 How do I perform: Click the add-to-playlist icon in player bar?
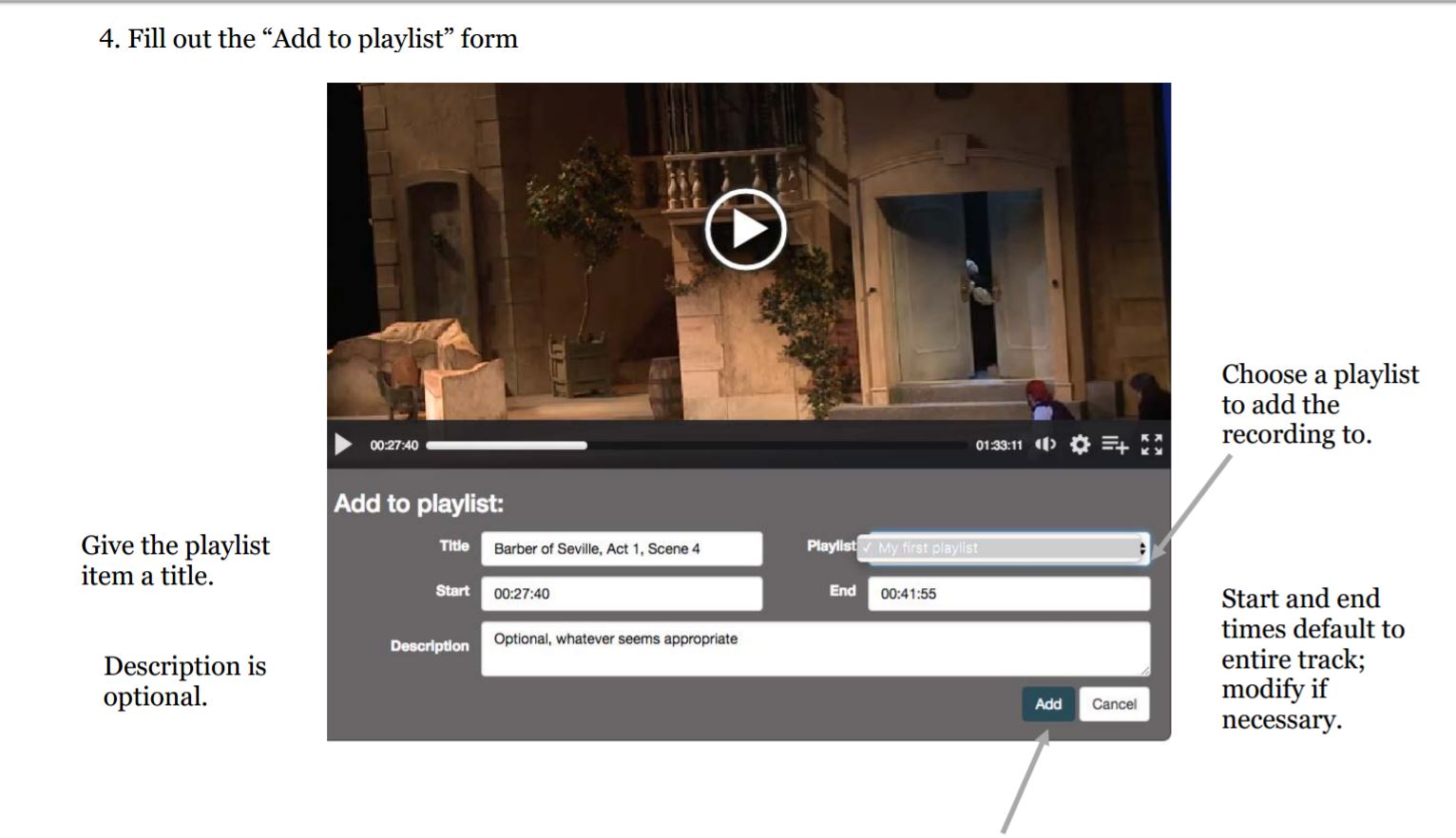[x=1115, y=445]
